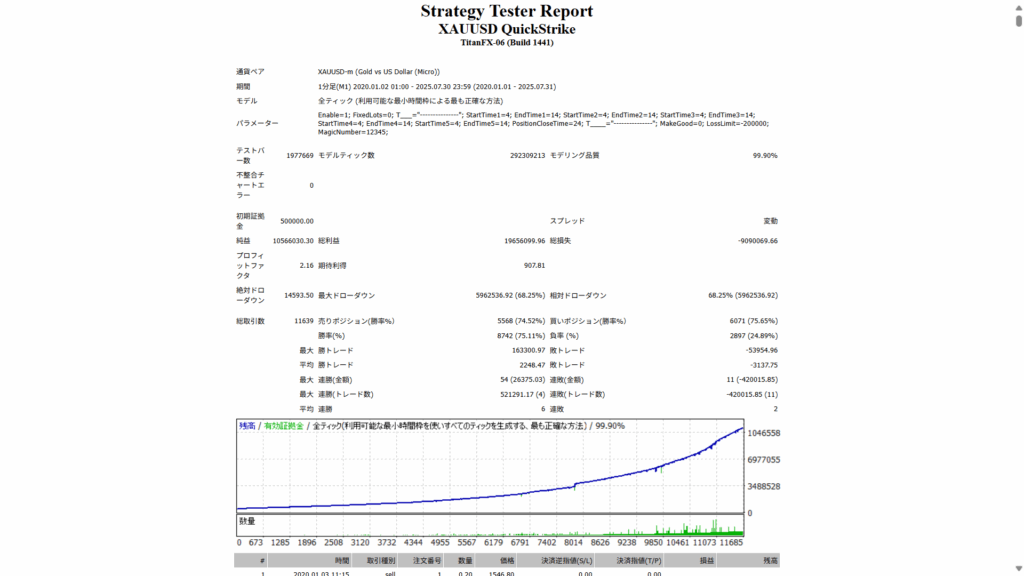Viewport: 1024px width, 576px height.
Task: Click the green volume bars chart
Action: (490, 525)
